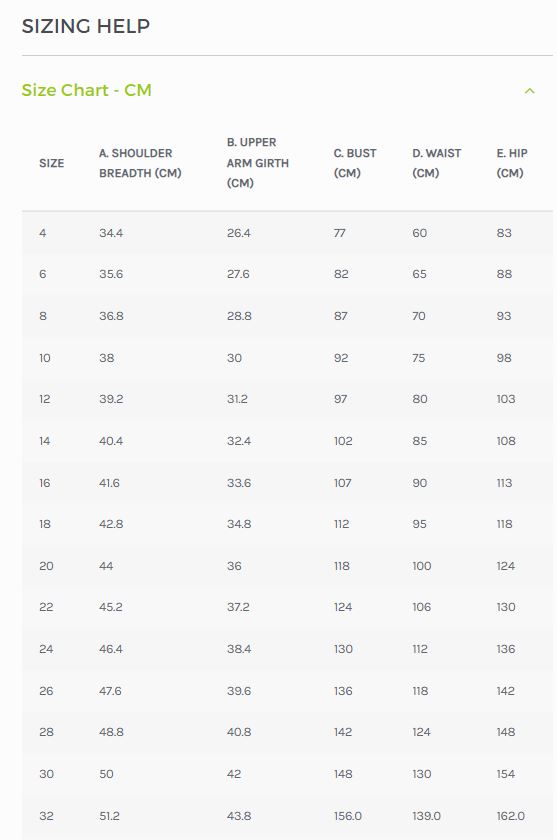Click the B. Upper Arm Girth header
Image resolution: width=557 pixels, height=840 pixels.
tap(258, 163)
